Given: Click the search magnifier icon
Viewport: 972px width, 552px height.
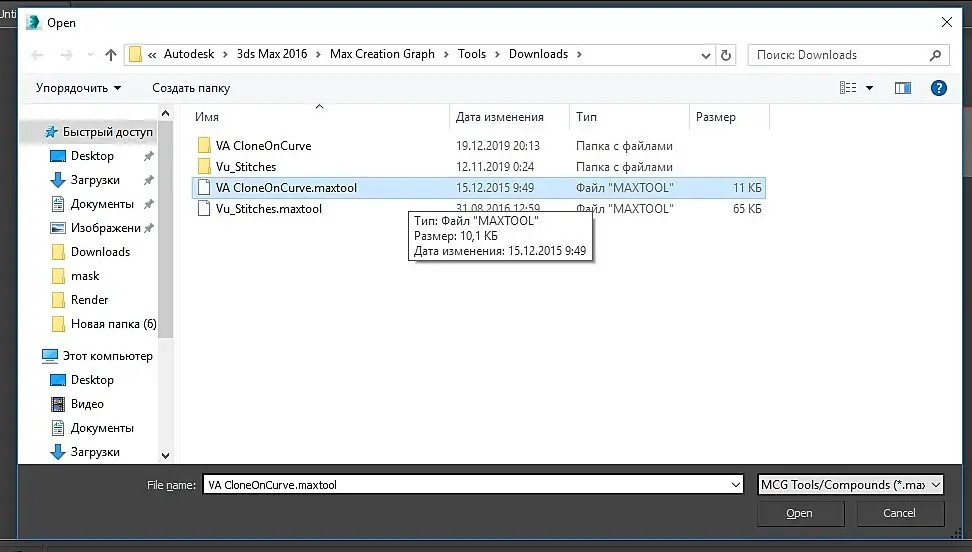Looking at the screenshot, I should (935, 55).
